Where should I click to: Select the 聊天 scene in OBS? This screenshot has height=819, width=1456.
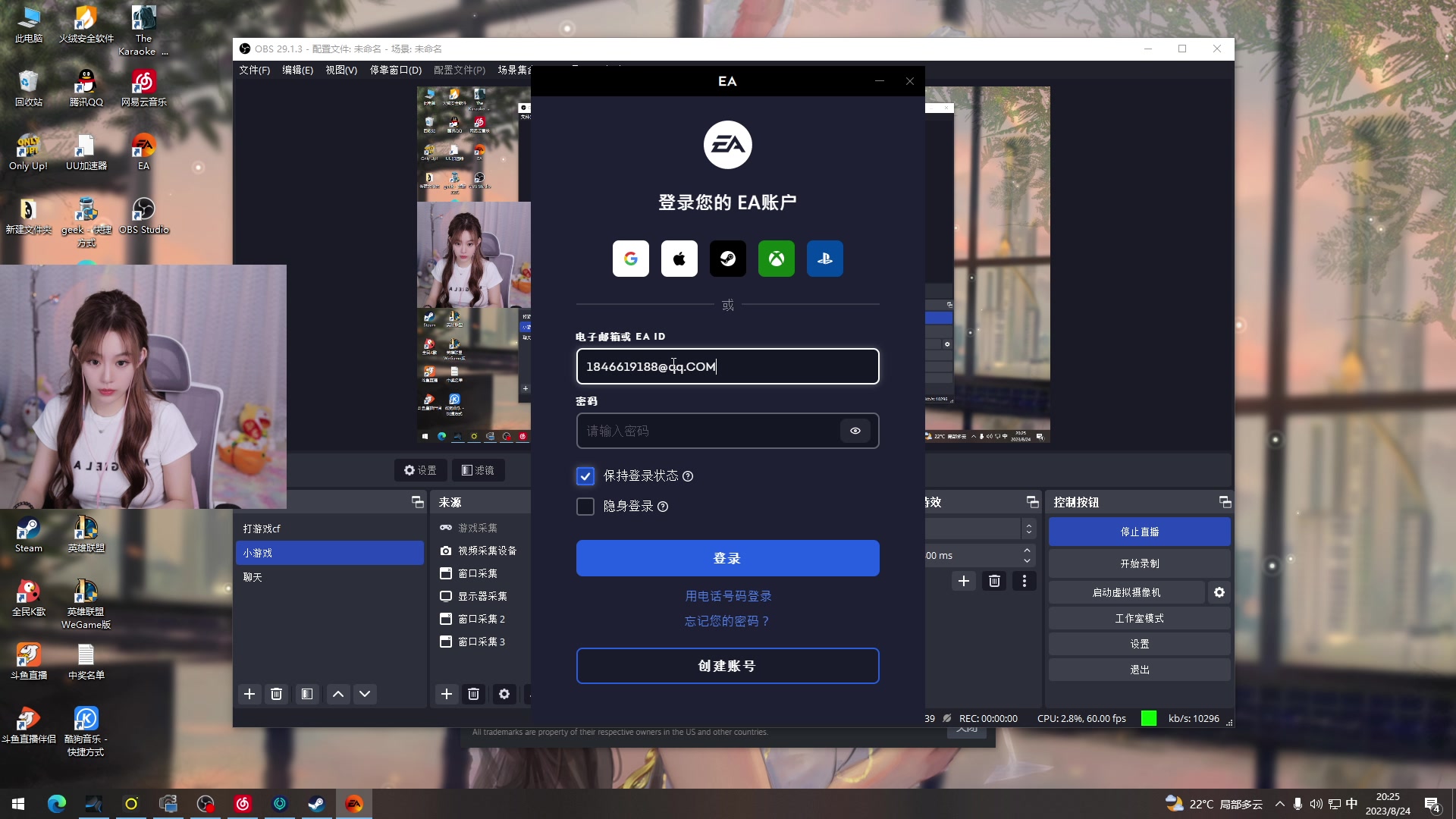coord(330,577)
